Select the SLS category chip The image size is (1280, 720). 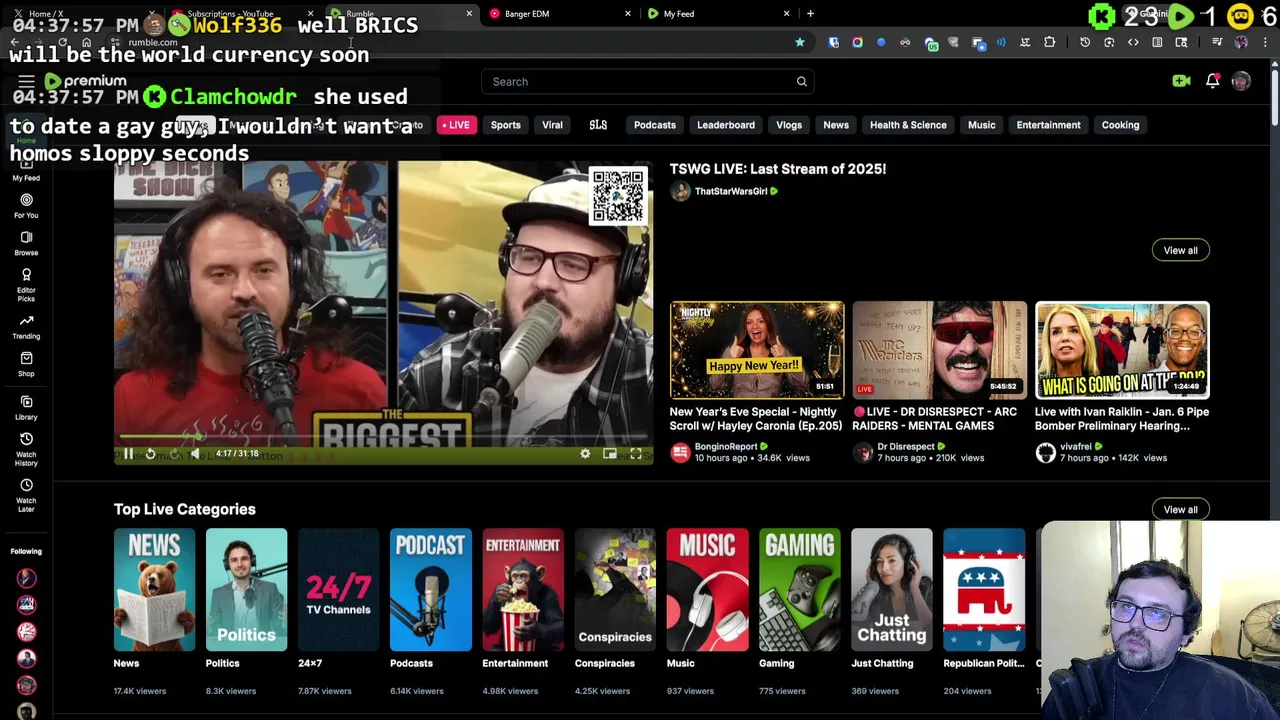(598, 125)
